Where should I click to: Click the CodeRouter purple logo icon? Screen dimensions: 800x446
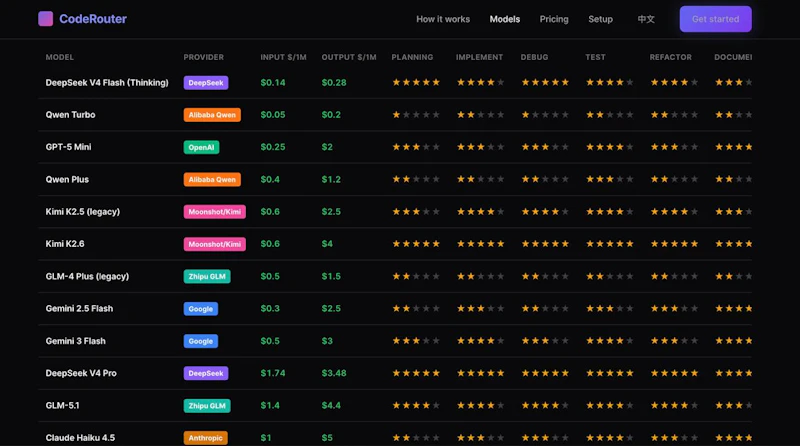[45, 19]
